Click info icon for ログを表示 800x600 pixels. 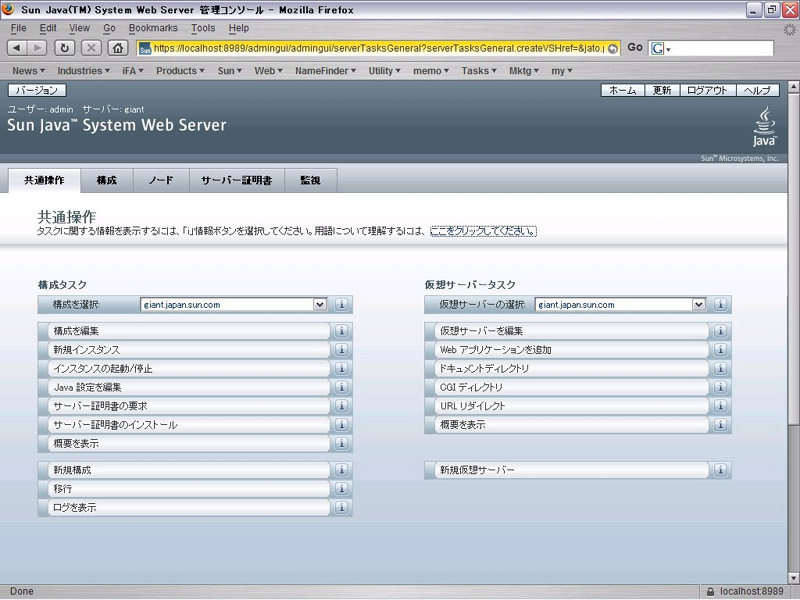pos(341,508)
